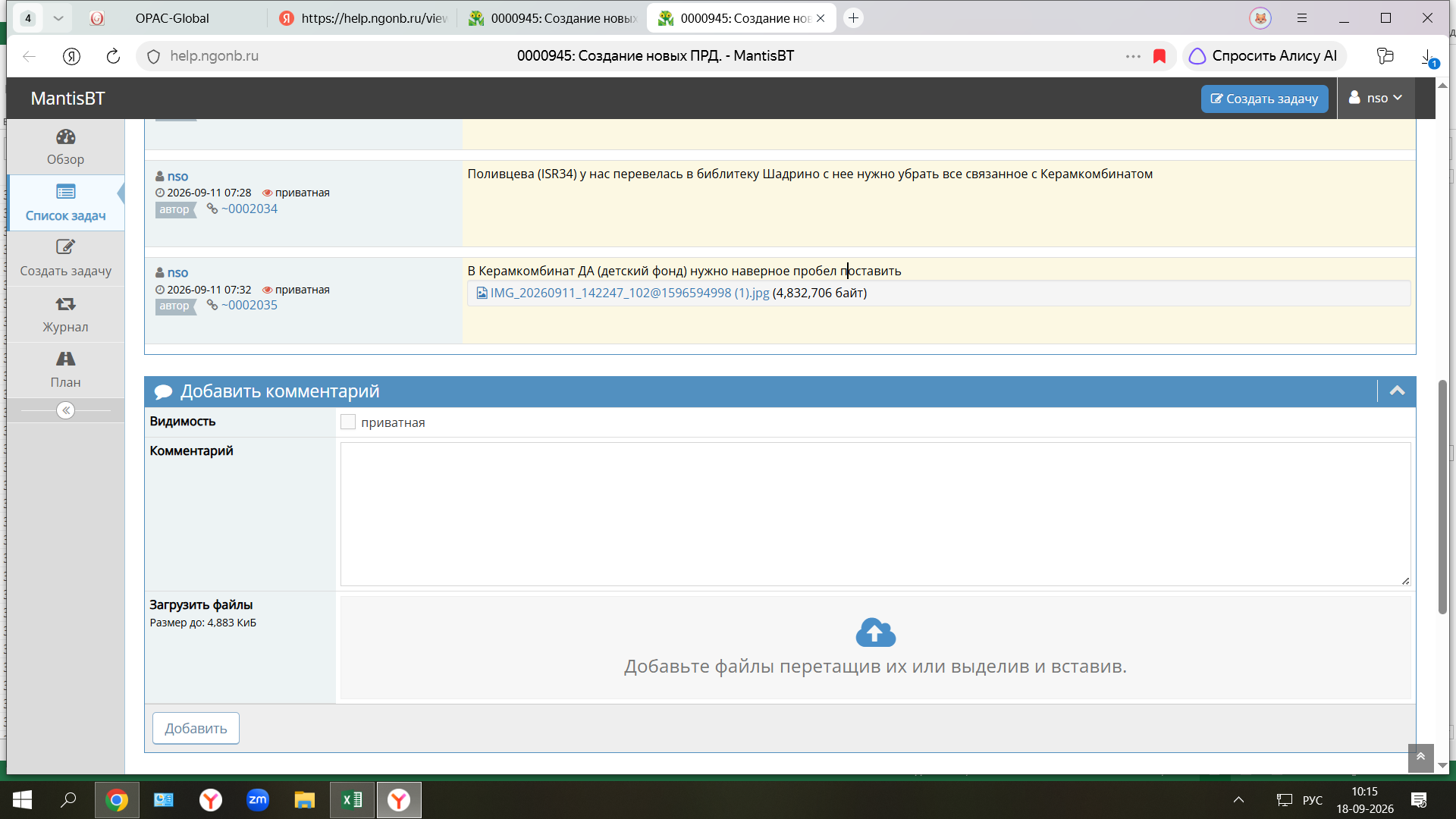Image resolution: width=1456 pixels, height=819 pixels.
Task: Open План roadmap icon in sidebar
Action: (65, 359)
